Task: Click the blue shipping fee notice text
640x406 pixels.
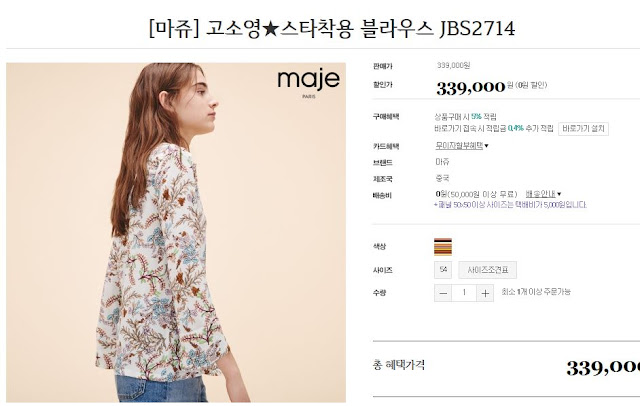Action: [x=510, y=205]
